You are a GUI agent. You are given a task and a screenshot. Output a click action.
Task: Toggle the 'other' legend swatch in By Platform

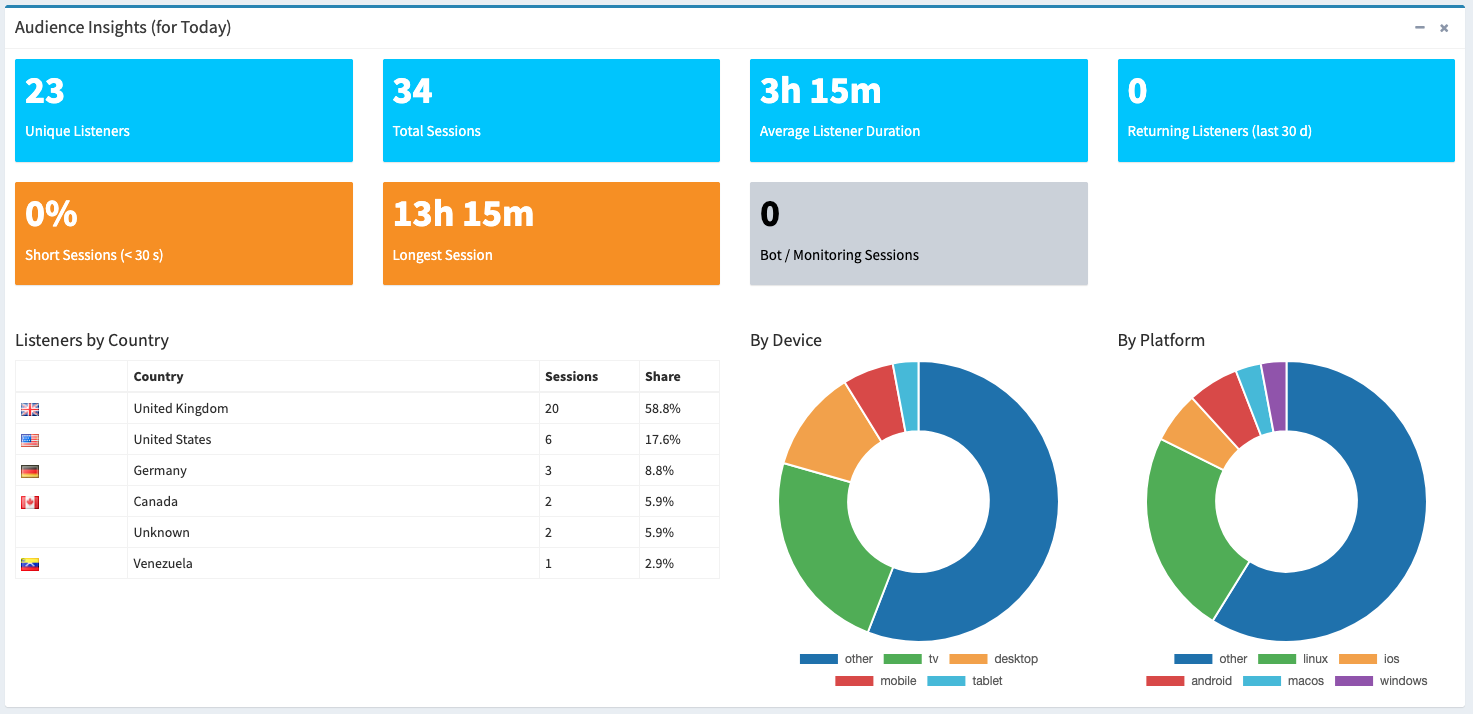pos(1193,659)
